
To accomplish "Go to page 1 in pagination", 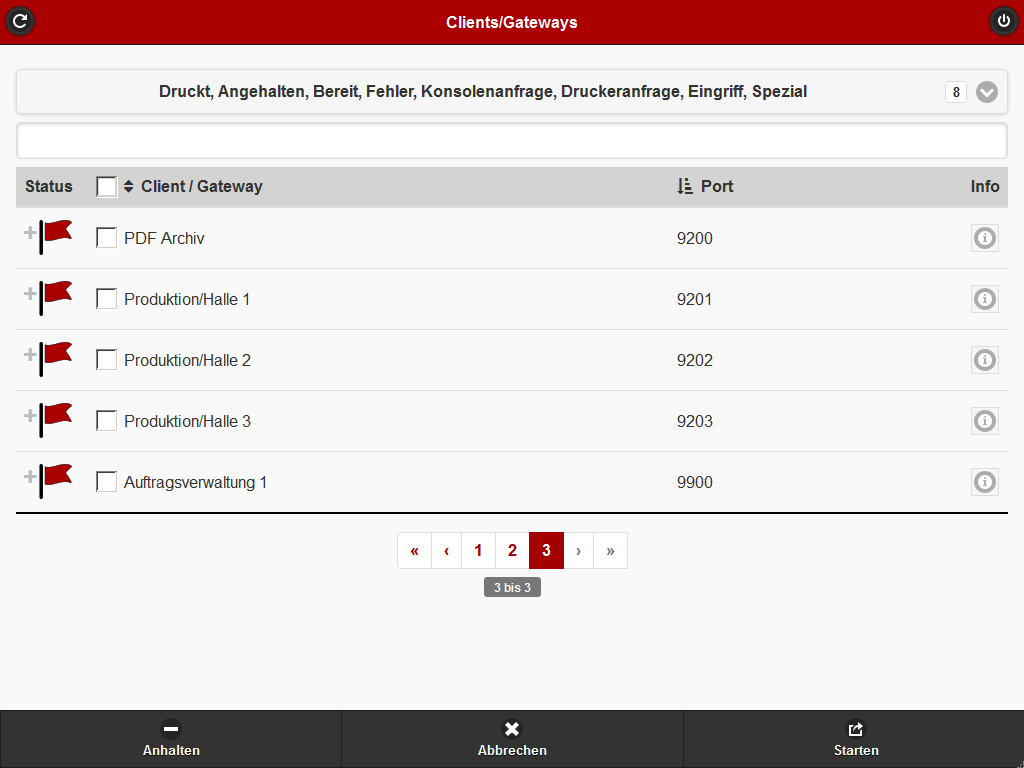I will point(478,551).
